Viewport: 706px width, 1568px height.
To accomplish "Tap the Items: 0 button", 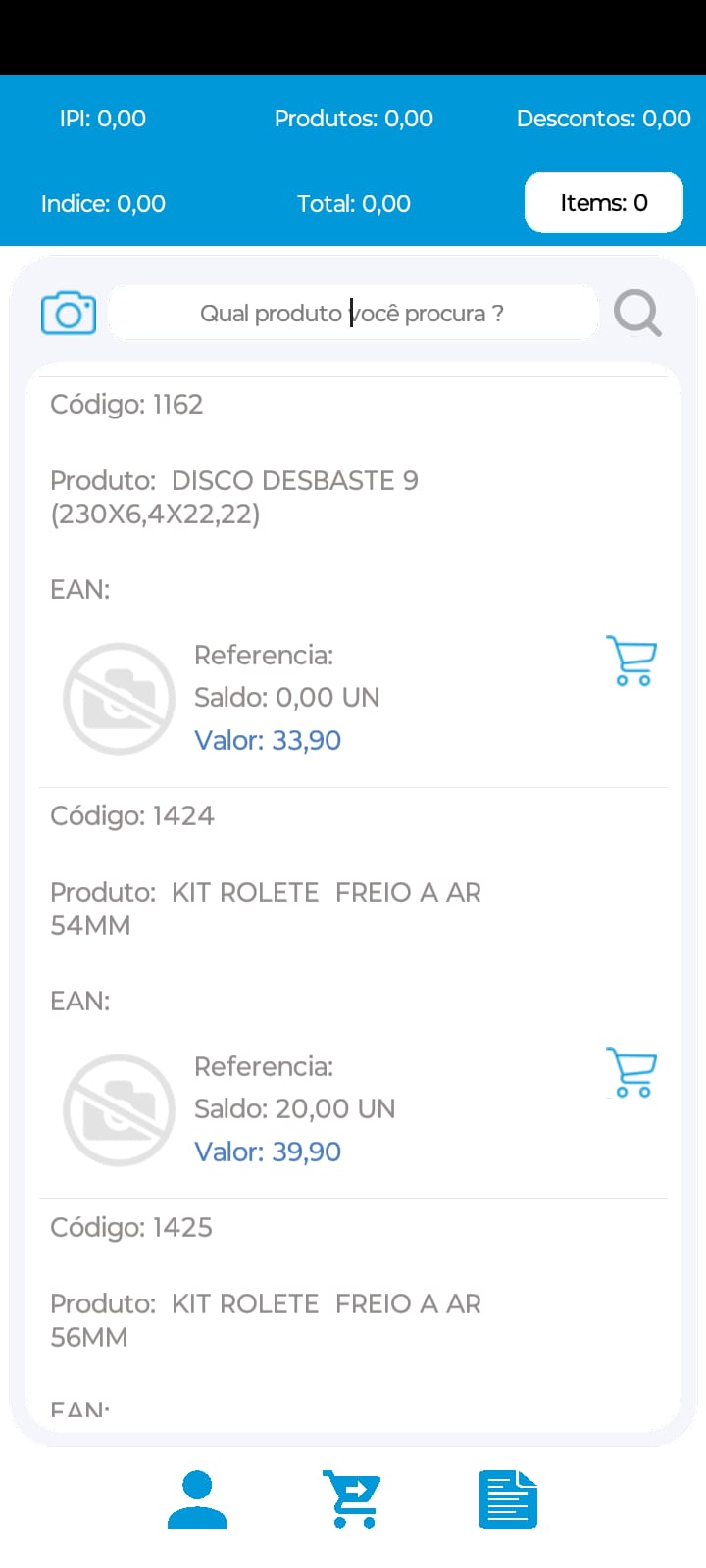I will (x=604, y=203).
